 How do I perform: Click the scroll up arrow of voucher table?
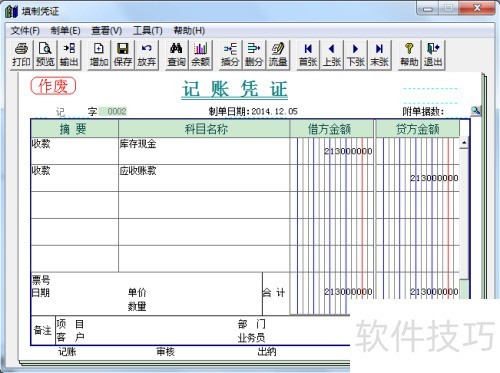point(464,143)
